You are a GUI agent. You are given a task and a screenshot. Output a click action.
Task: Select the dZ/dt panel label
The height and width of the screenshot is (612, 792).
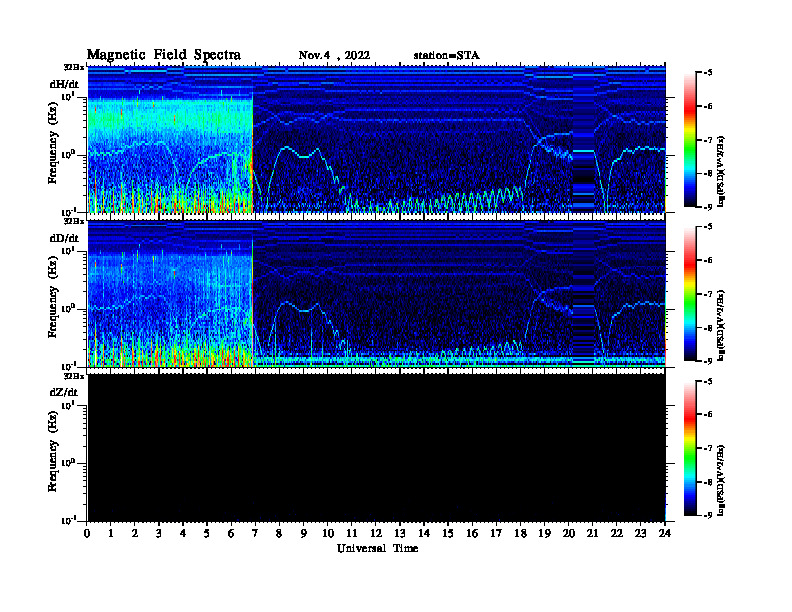click(x=64, y=392)
